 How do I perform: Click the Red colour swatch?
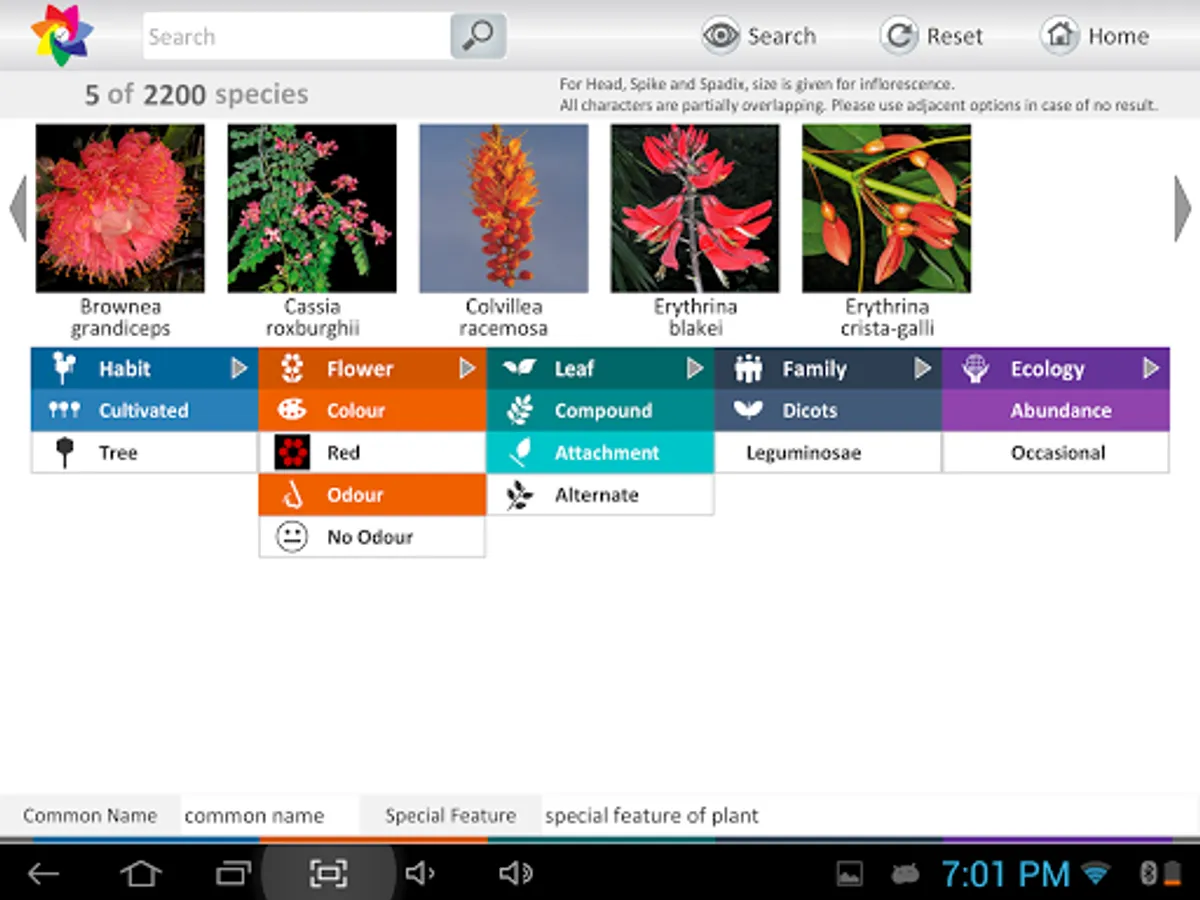click(x=291, y=453)
